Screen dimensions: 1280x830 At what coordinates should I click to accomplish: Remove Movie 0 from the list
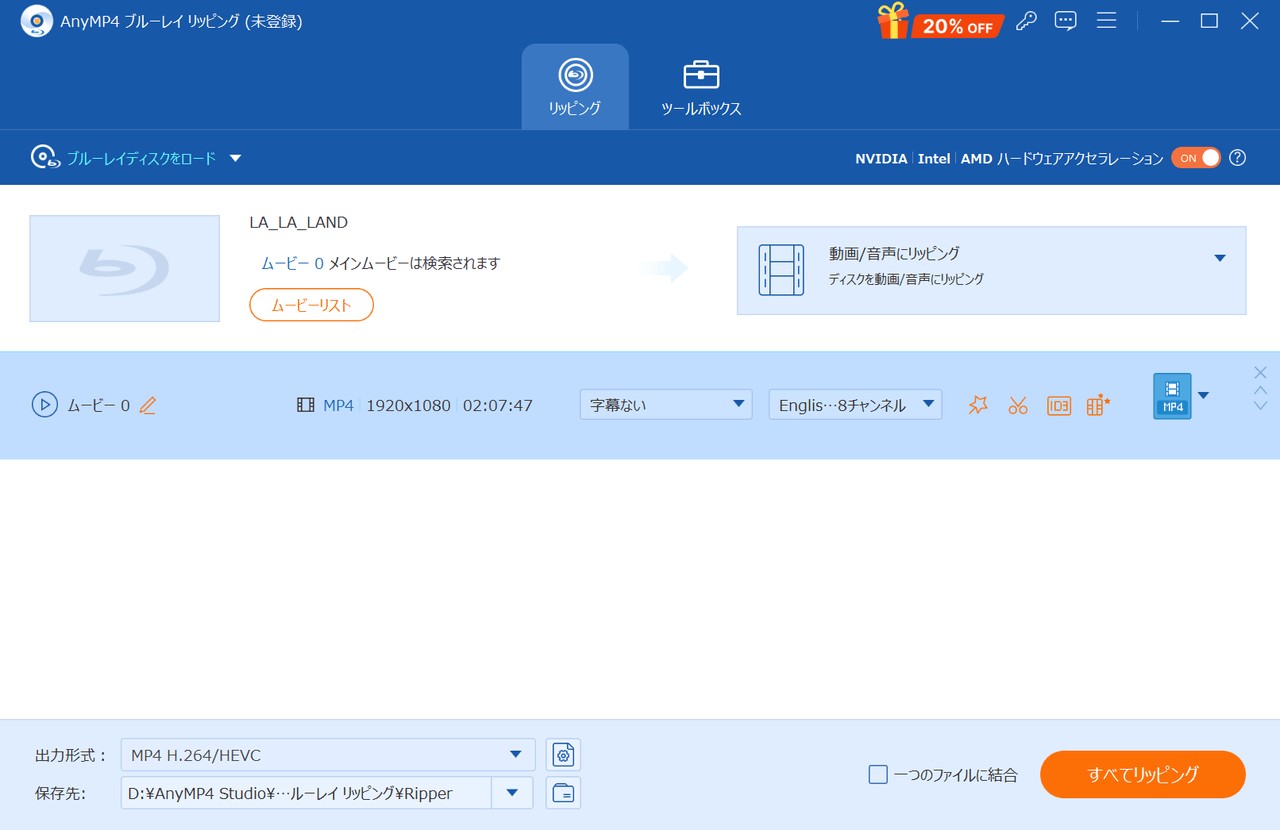coord(1260,372)
